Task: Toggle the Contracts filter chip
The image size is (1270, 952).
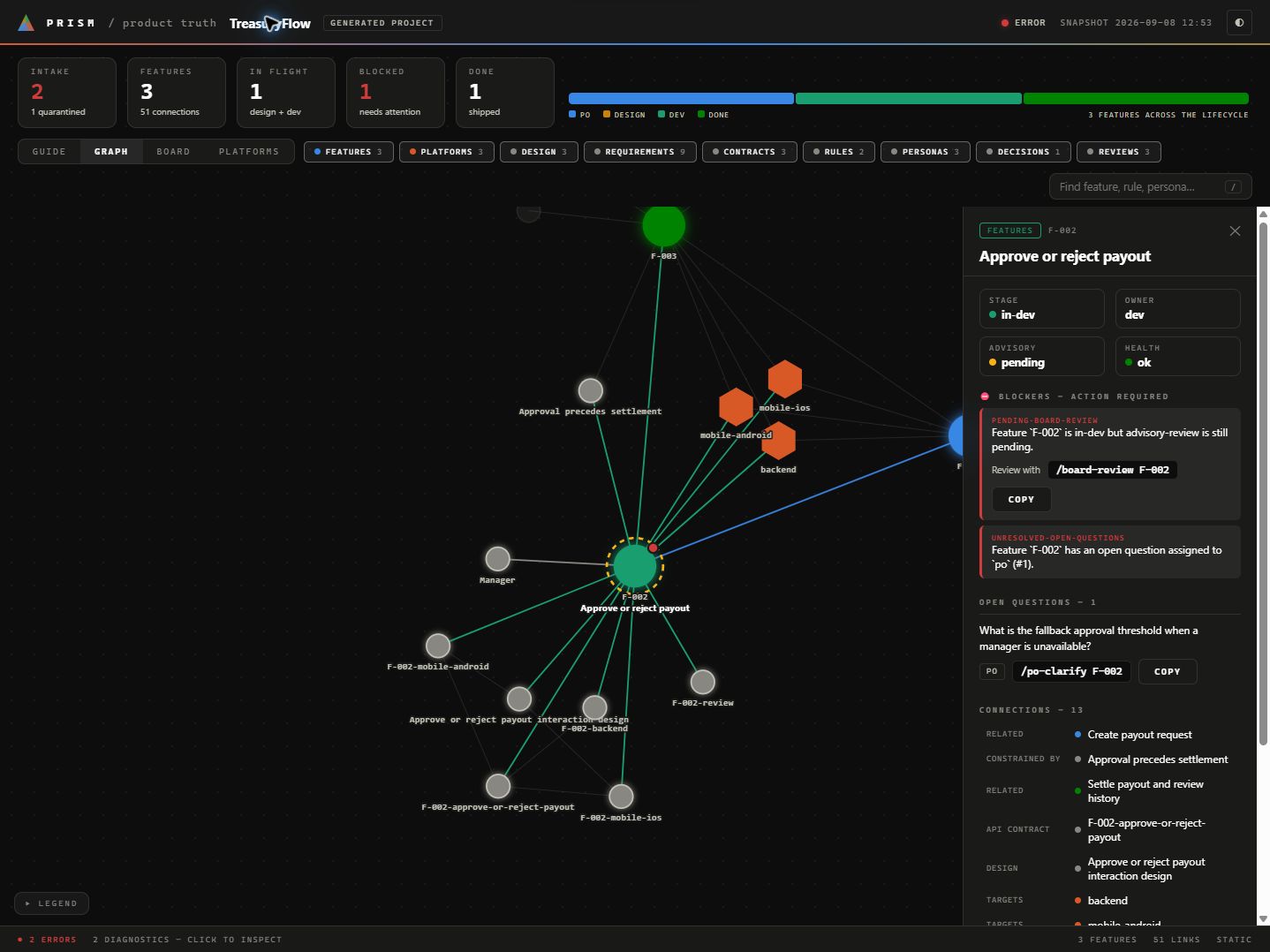Action: click(x=749, y=152)
